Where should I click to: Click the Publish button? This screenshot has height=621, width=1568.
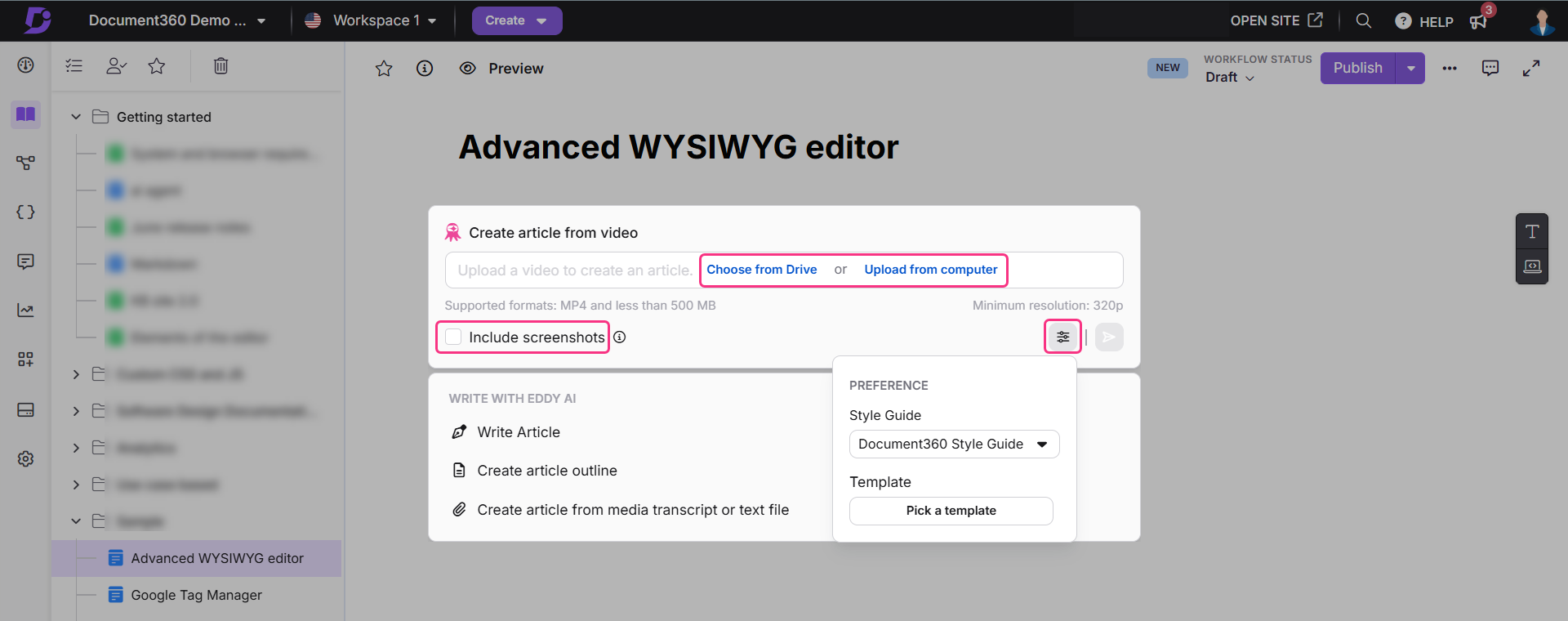[x=1358, y=68]
